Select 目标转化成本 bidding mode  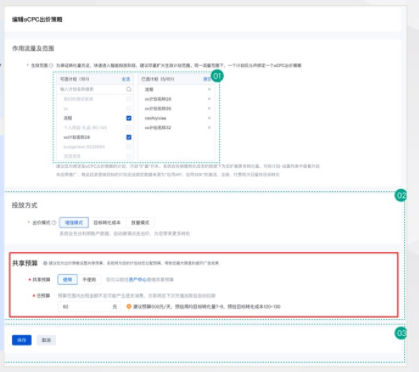click(107, 223)
